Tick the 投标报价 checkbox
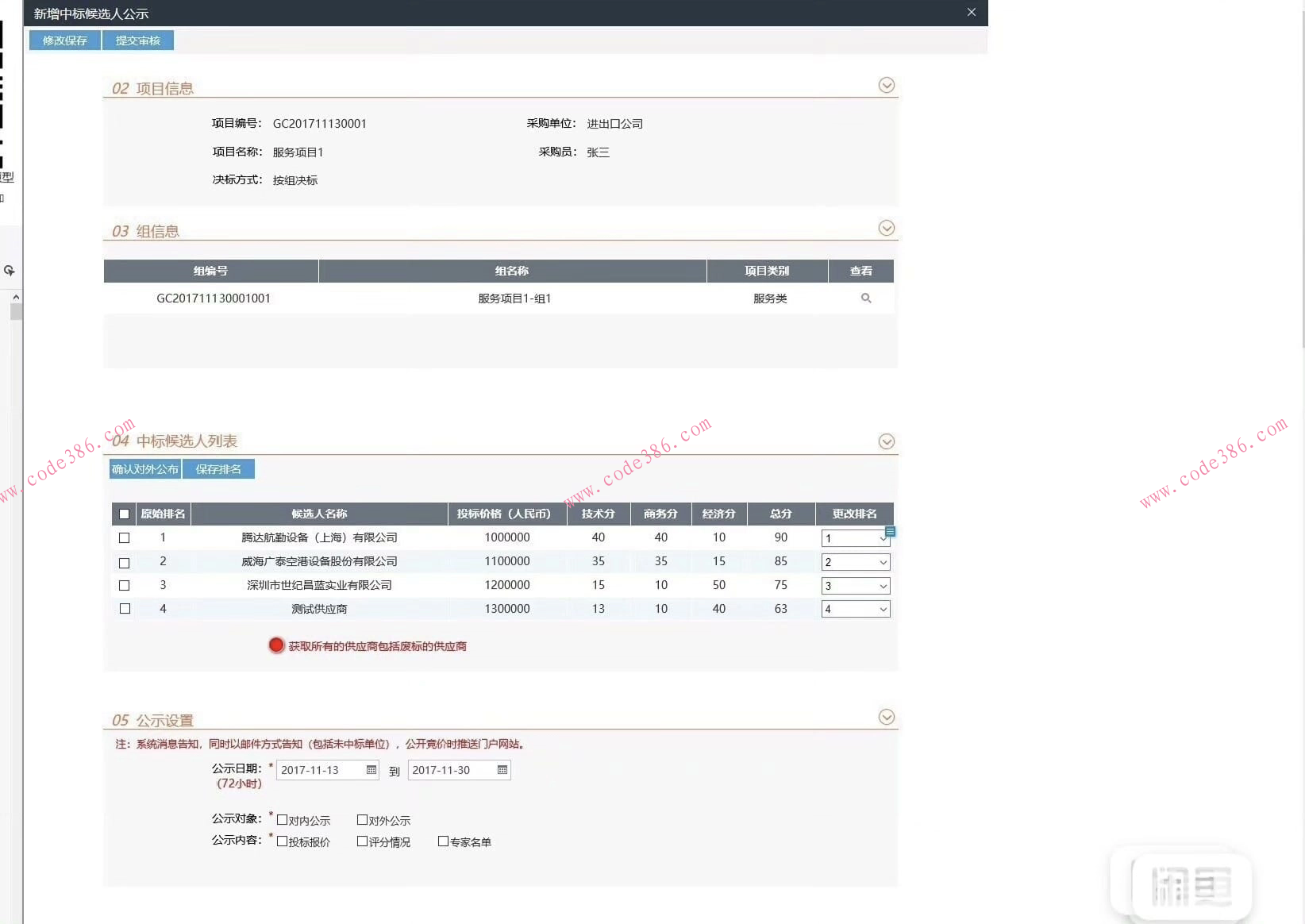 [x=282, y=841]
